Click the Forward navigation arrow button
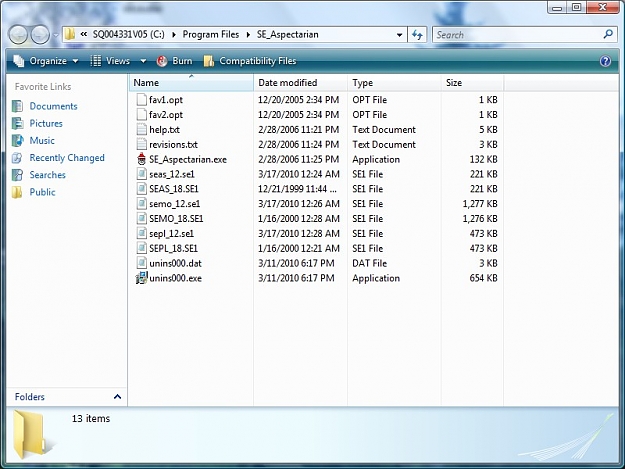The height and width of the screenshot is (469, 625). (40, 35)
